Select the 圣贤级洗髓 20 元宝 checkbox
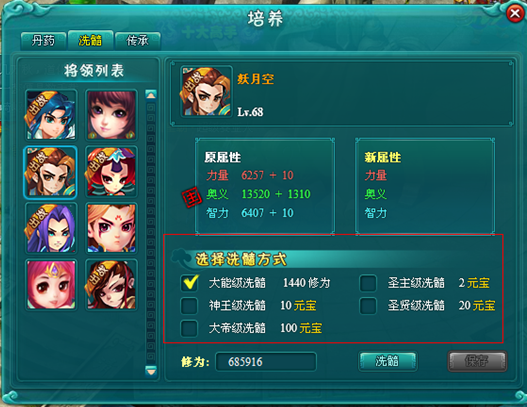 point(368,306)
